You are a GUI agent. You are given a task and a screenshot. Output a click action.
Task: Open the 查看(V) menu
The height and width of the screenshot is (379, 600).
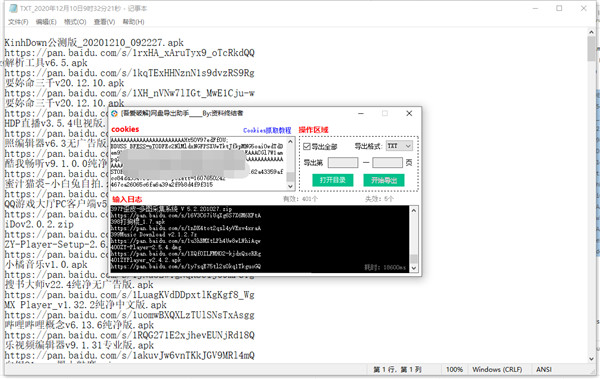104,22
